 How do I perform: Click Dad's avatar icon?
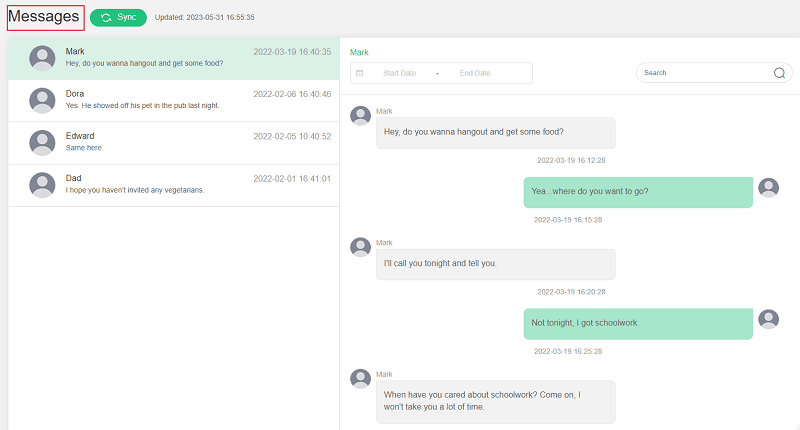(42, 185)
